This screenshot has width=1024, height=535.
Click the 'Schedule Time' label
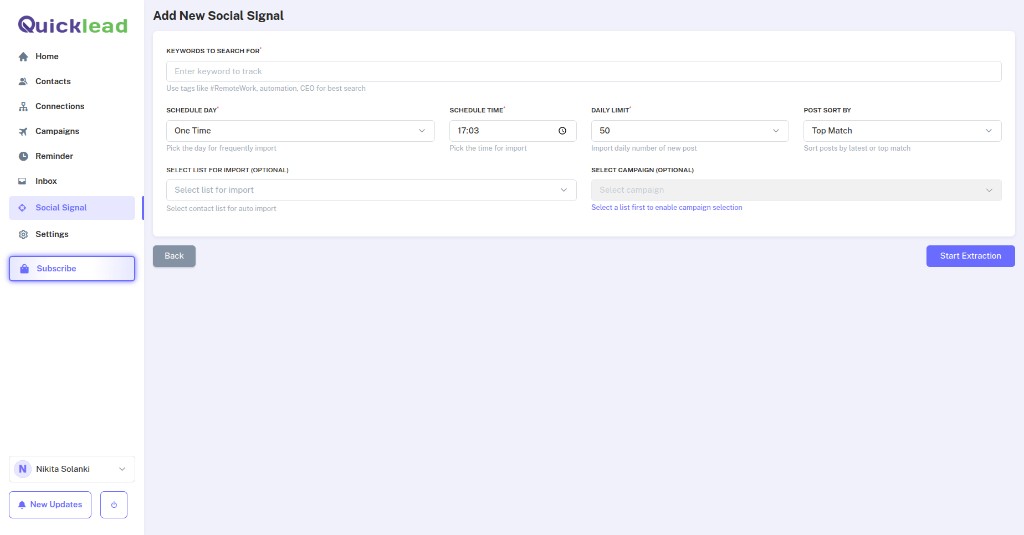coord(477,110)
